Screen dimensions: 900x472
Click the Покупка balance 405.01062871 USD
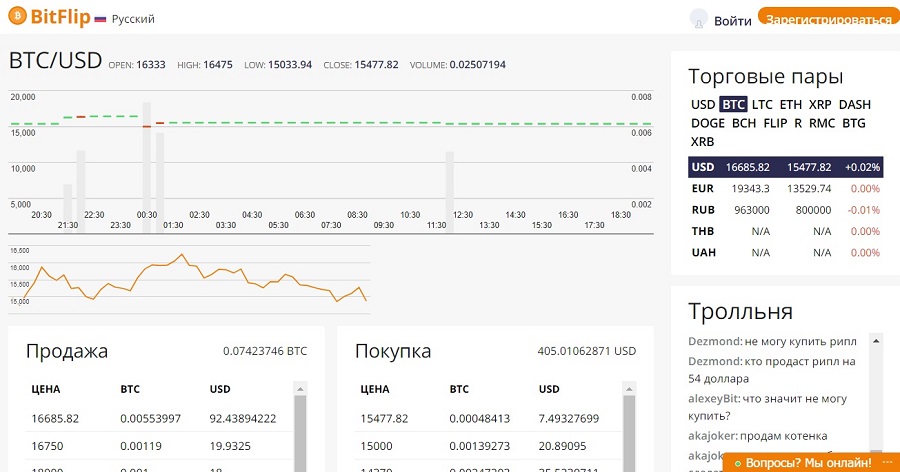[x=587, y=351]
